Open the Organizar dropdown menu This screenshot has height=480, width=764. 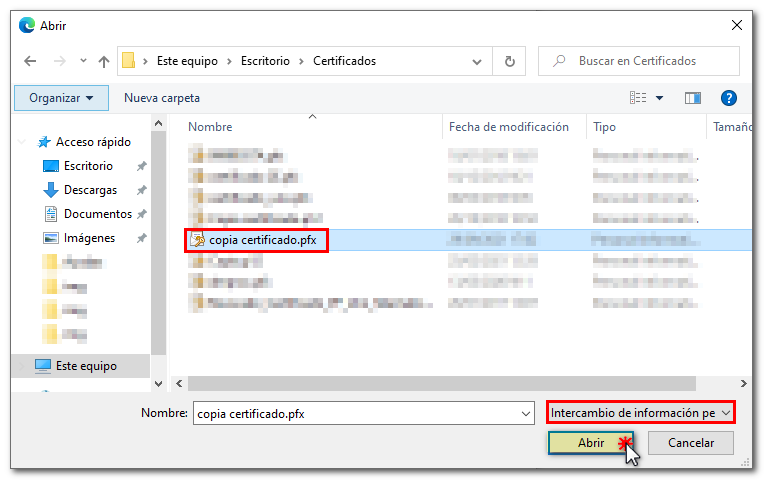[61, 98]
